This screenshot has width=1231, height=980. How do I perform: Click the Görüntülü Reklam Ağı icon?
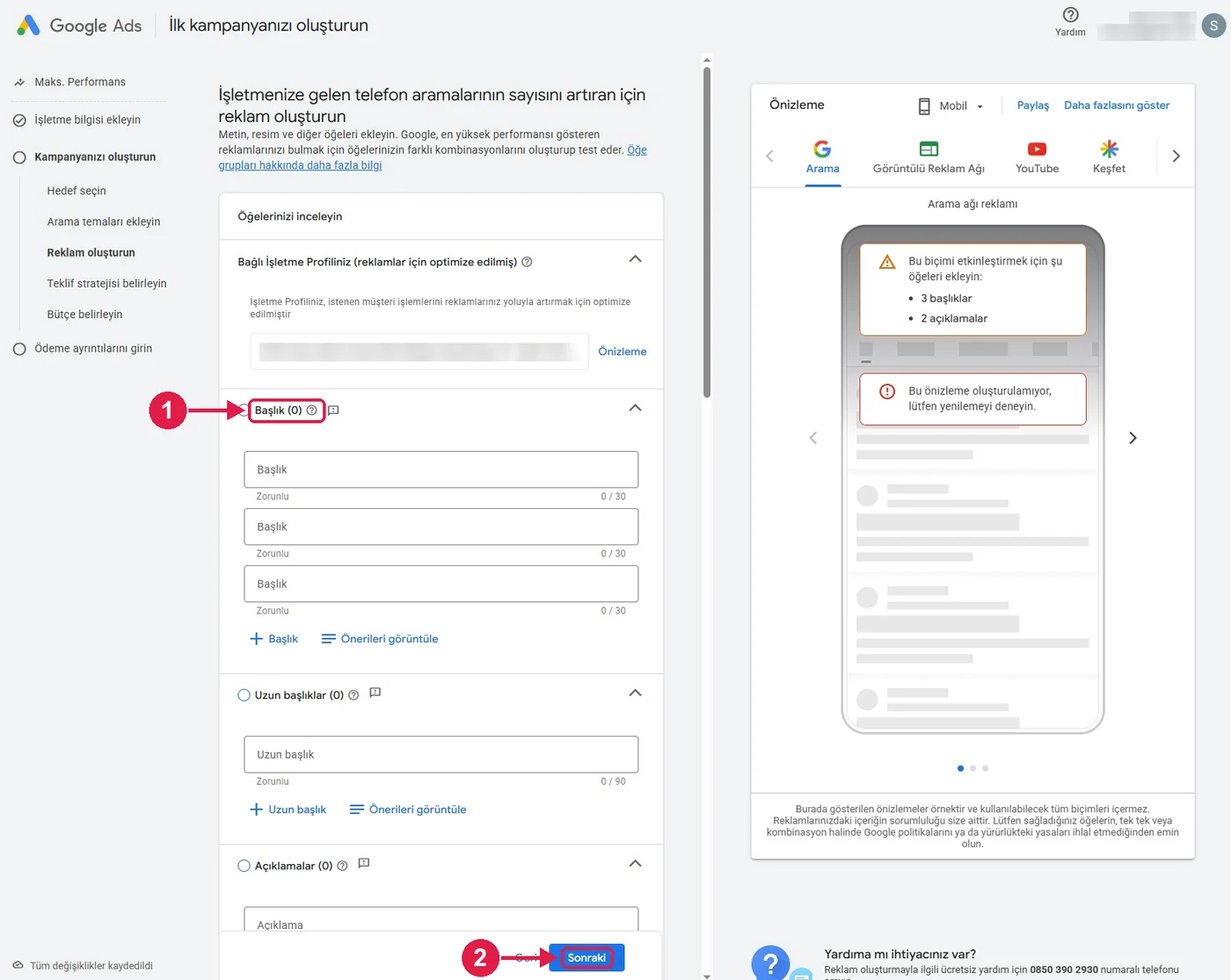click(929, 149)
